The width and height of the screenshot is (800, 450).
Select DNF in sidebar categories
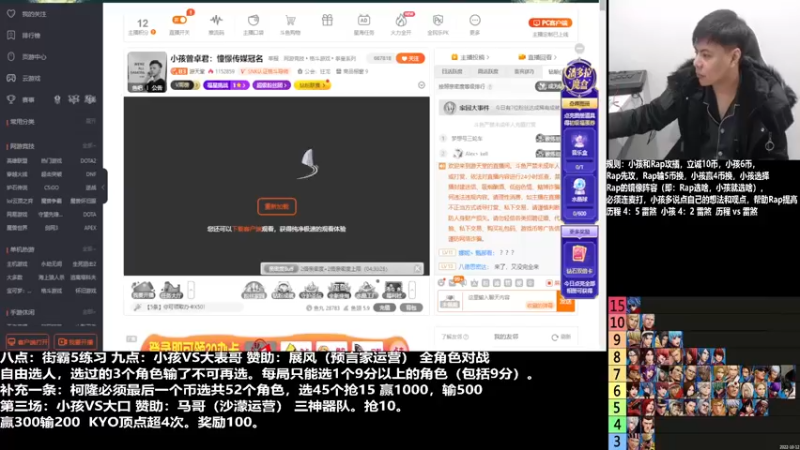[x=91, y=174]
